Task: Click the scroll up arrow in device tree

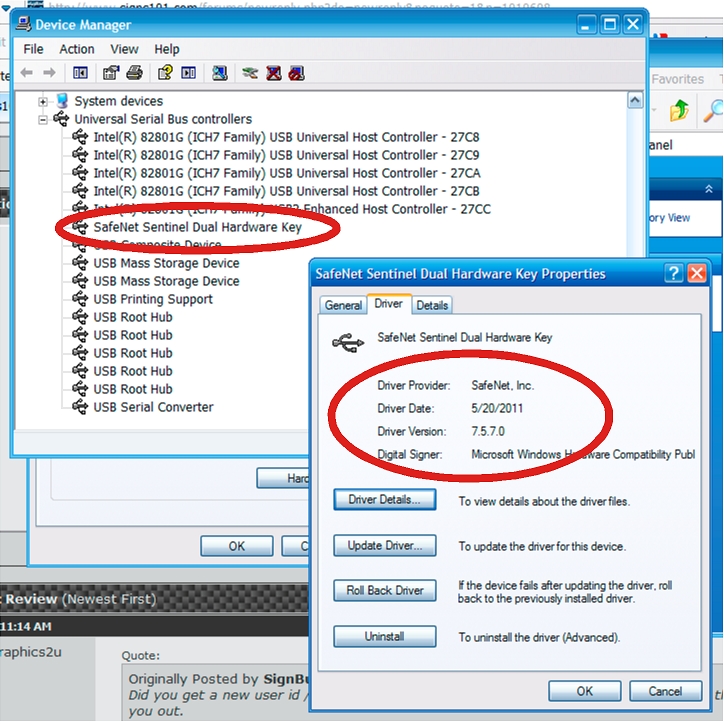Action: pyautogui.click(x=635, y=100)
